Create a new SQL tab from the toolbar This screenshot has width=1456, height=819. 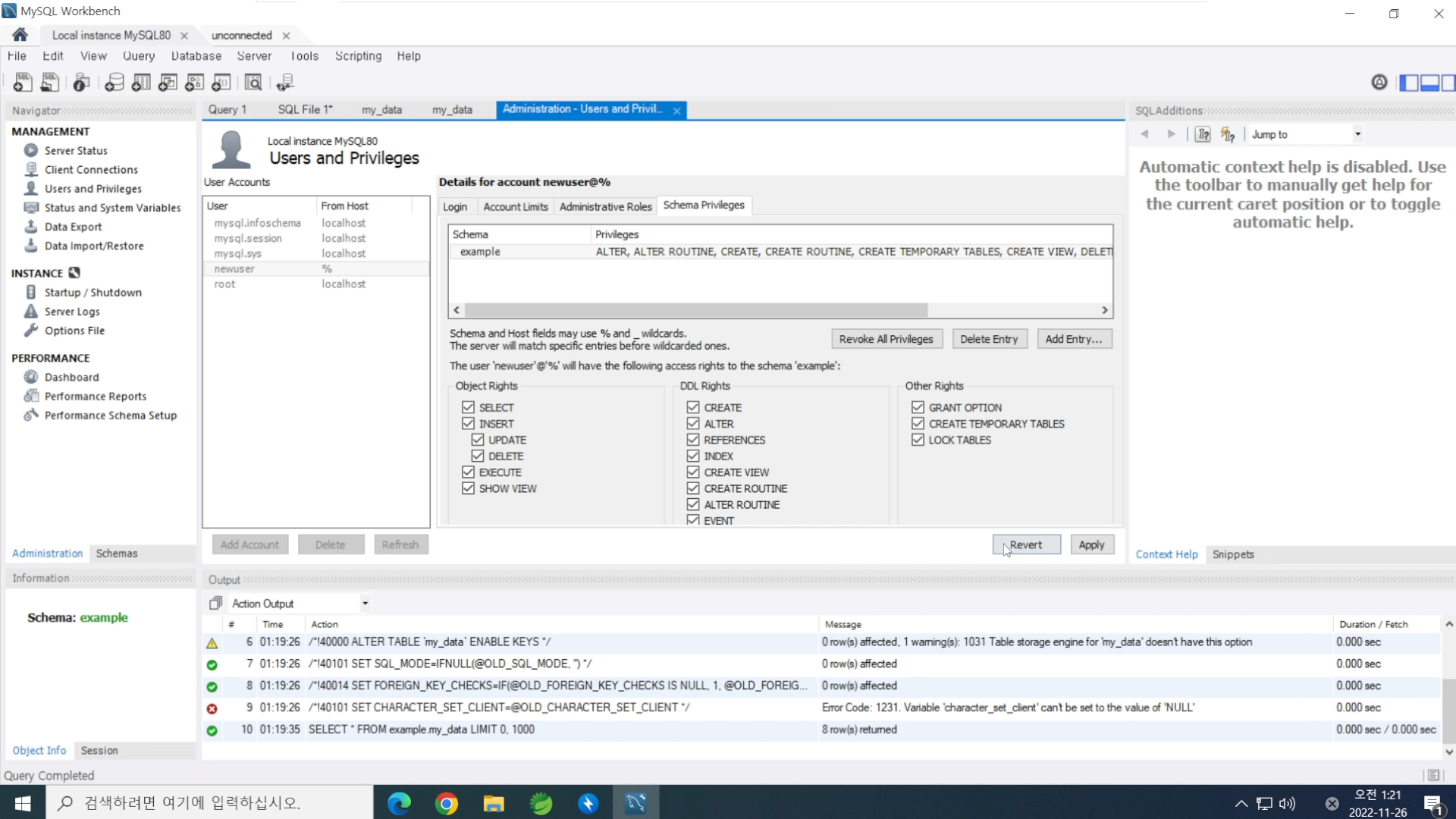point(23,82)
